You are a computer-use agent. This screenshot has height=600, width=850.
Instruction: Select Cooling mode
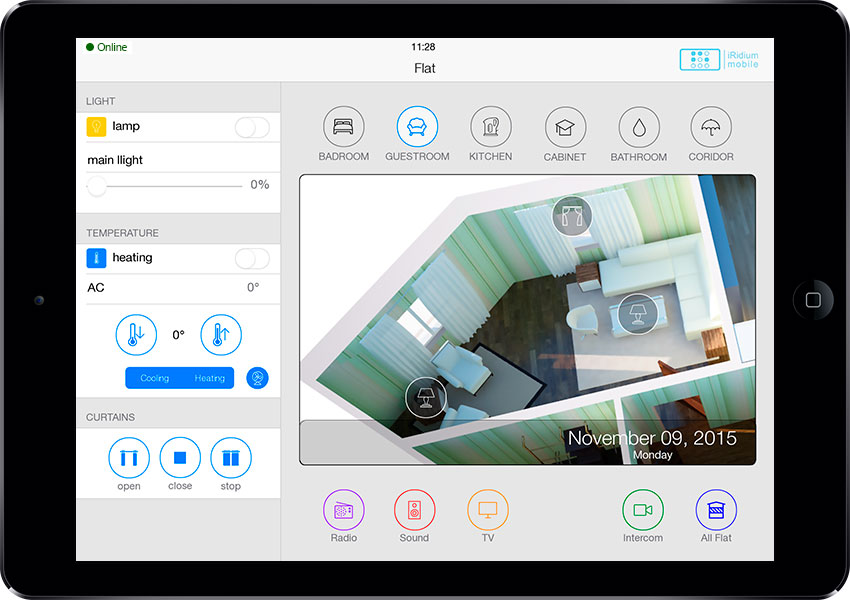(154, 378)
